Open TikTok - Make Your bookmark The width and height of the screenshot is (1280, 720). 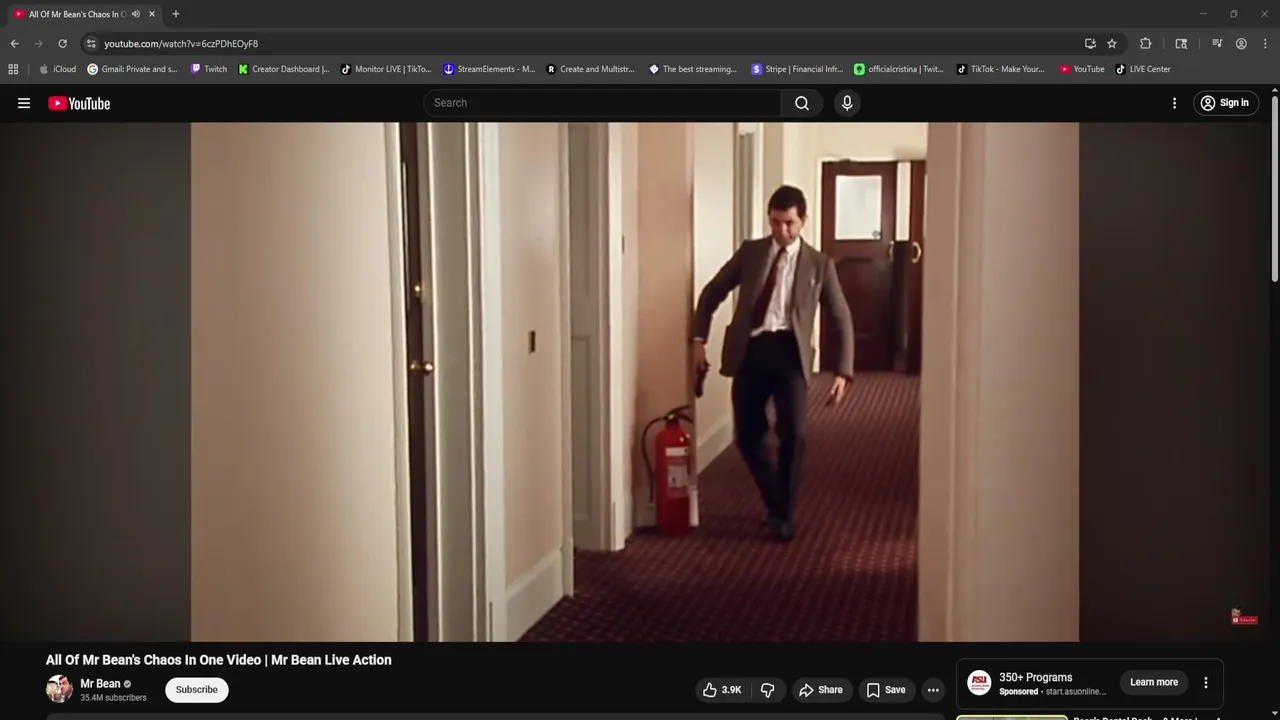[x=1000, y=69]
